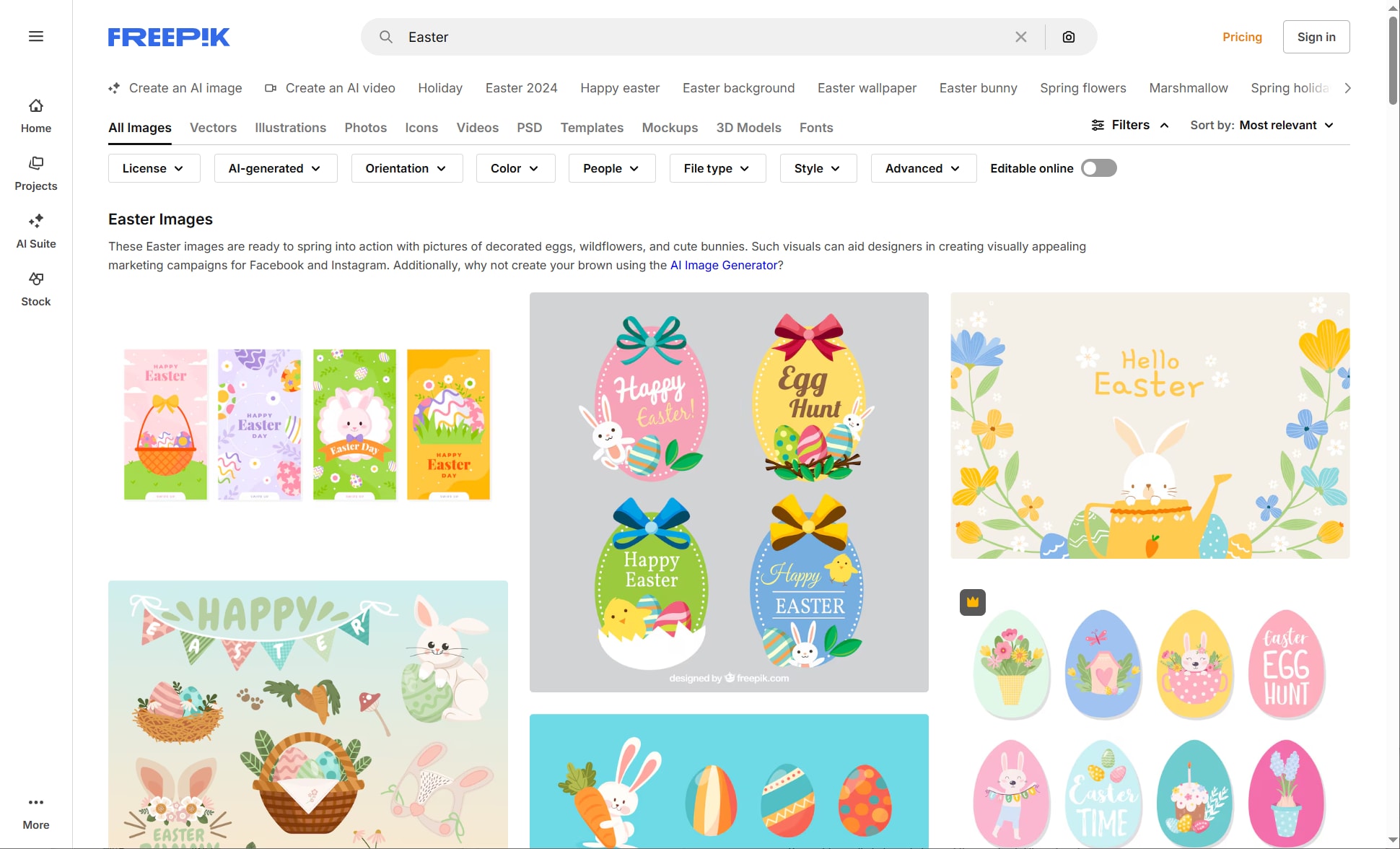Expand the License dropdown
Image resolution: width=1400 pixels, height=849 pixels.
point(154,168)
